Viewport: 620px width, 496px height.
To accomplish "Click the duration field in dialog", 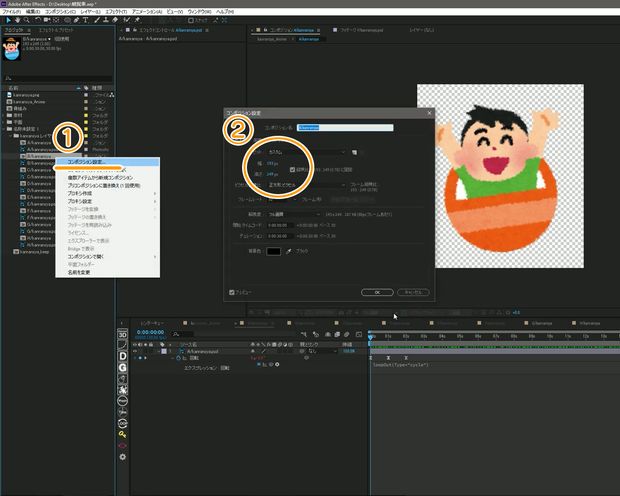I will point(278,236).
